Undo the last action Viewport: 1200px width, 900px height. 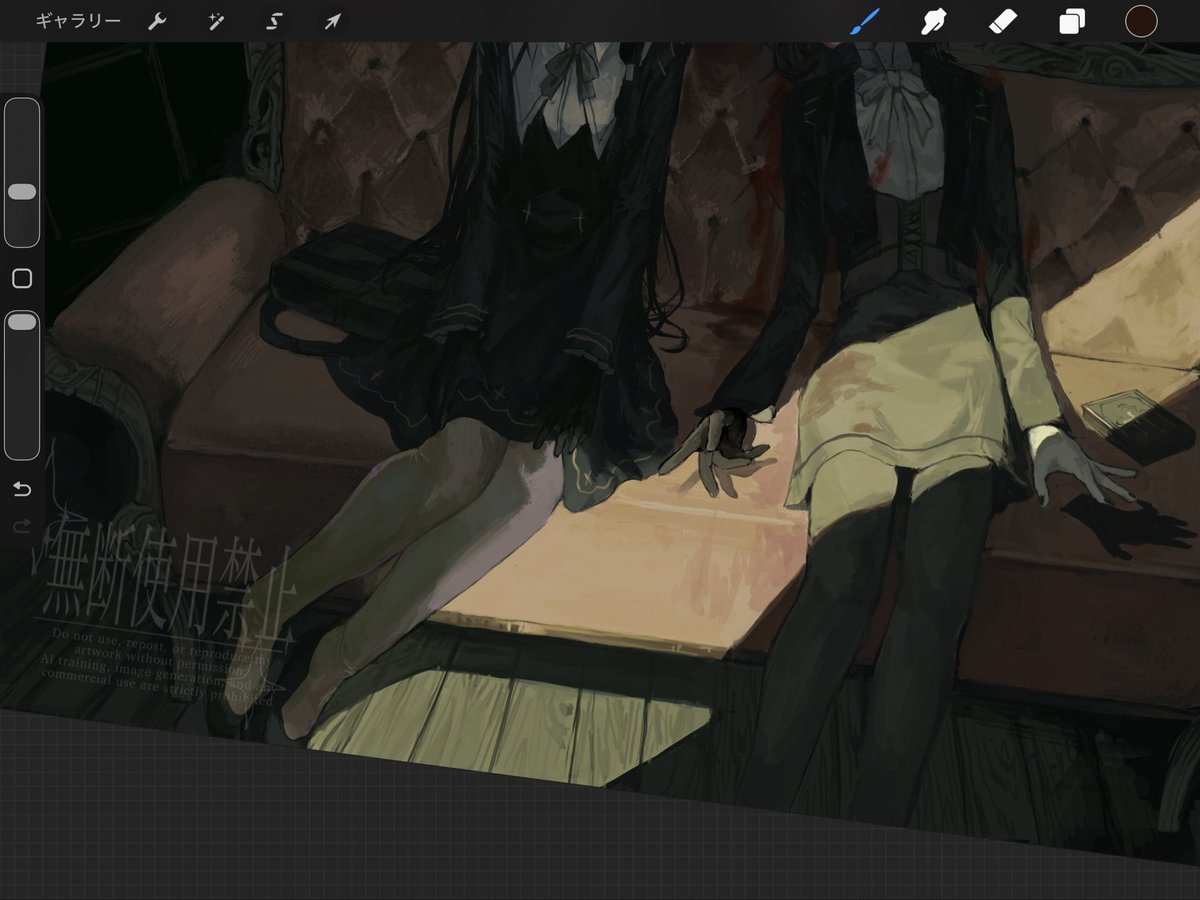[22, 489]
